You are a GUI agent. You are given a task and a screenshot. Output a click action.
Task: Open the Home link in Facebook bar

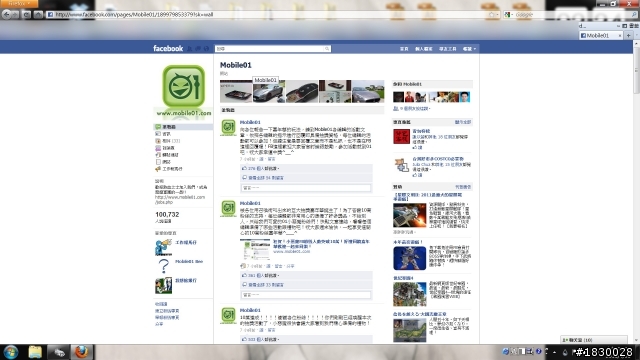click(x=404, y=49)
